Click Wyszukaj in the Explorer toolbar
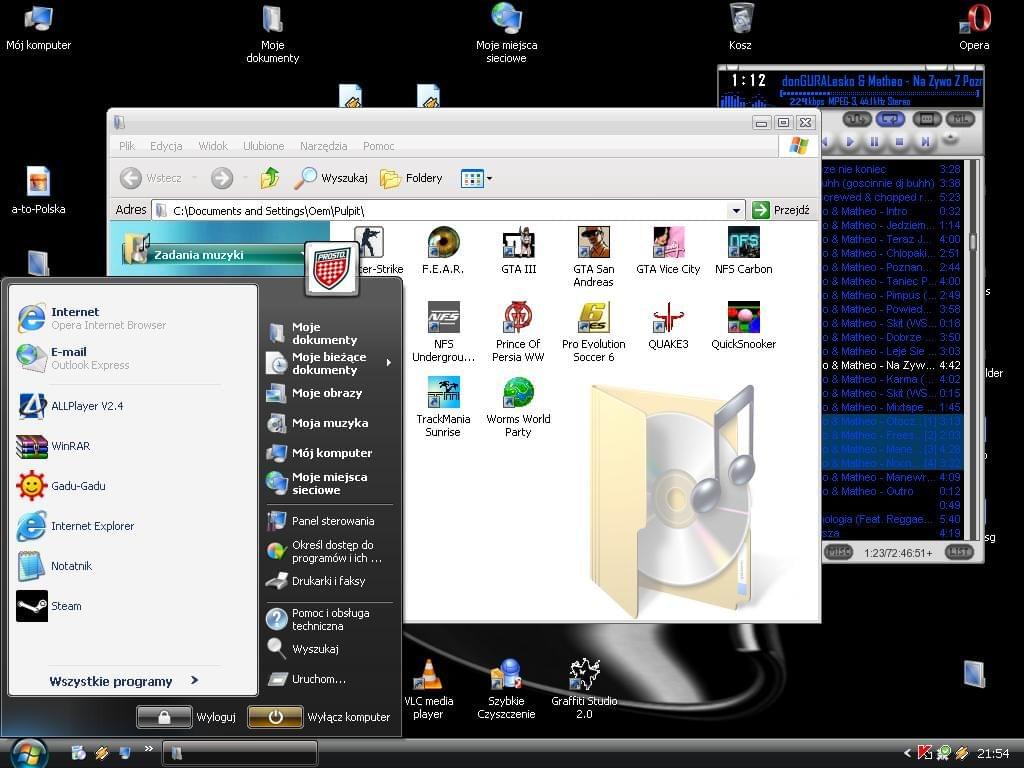1024x768 pixels. click(x=330, y=178)
